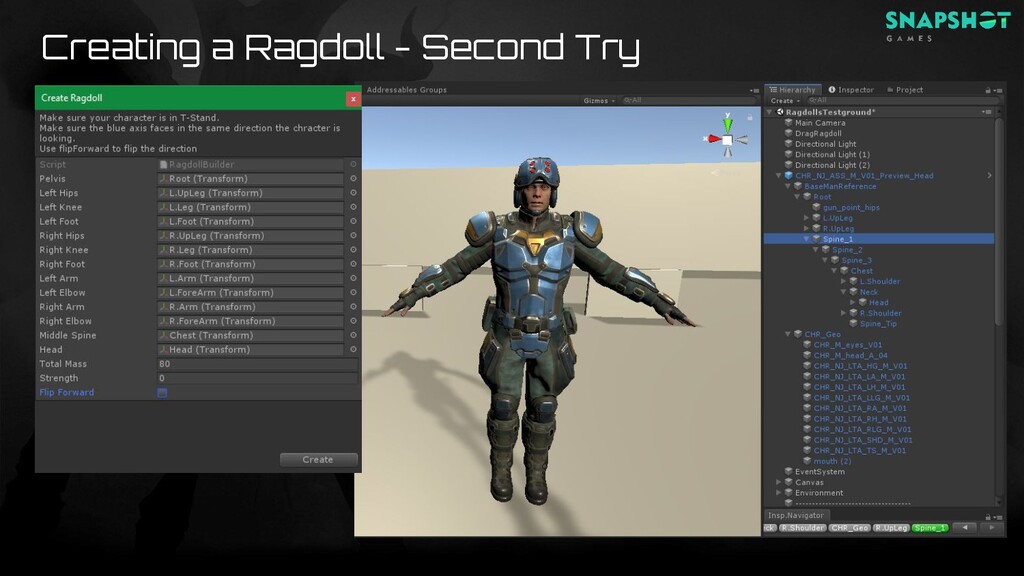Open object picker for the Head field
Viewport: 1024px width, 576px height.
click(353, 349)
